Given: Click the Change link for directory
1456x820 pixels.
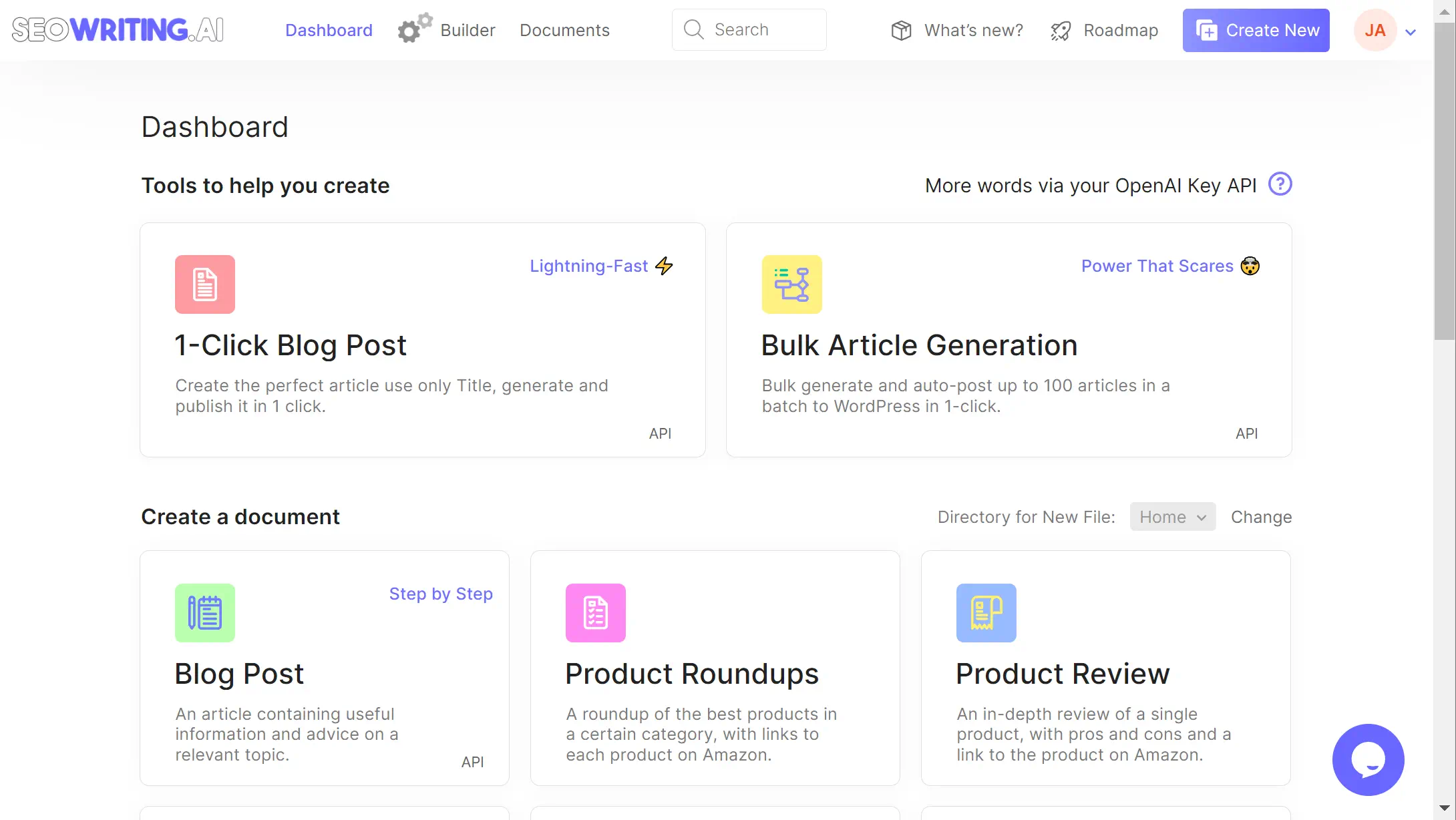Looking at the screenshot, I should [x=1261, y=516].
